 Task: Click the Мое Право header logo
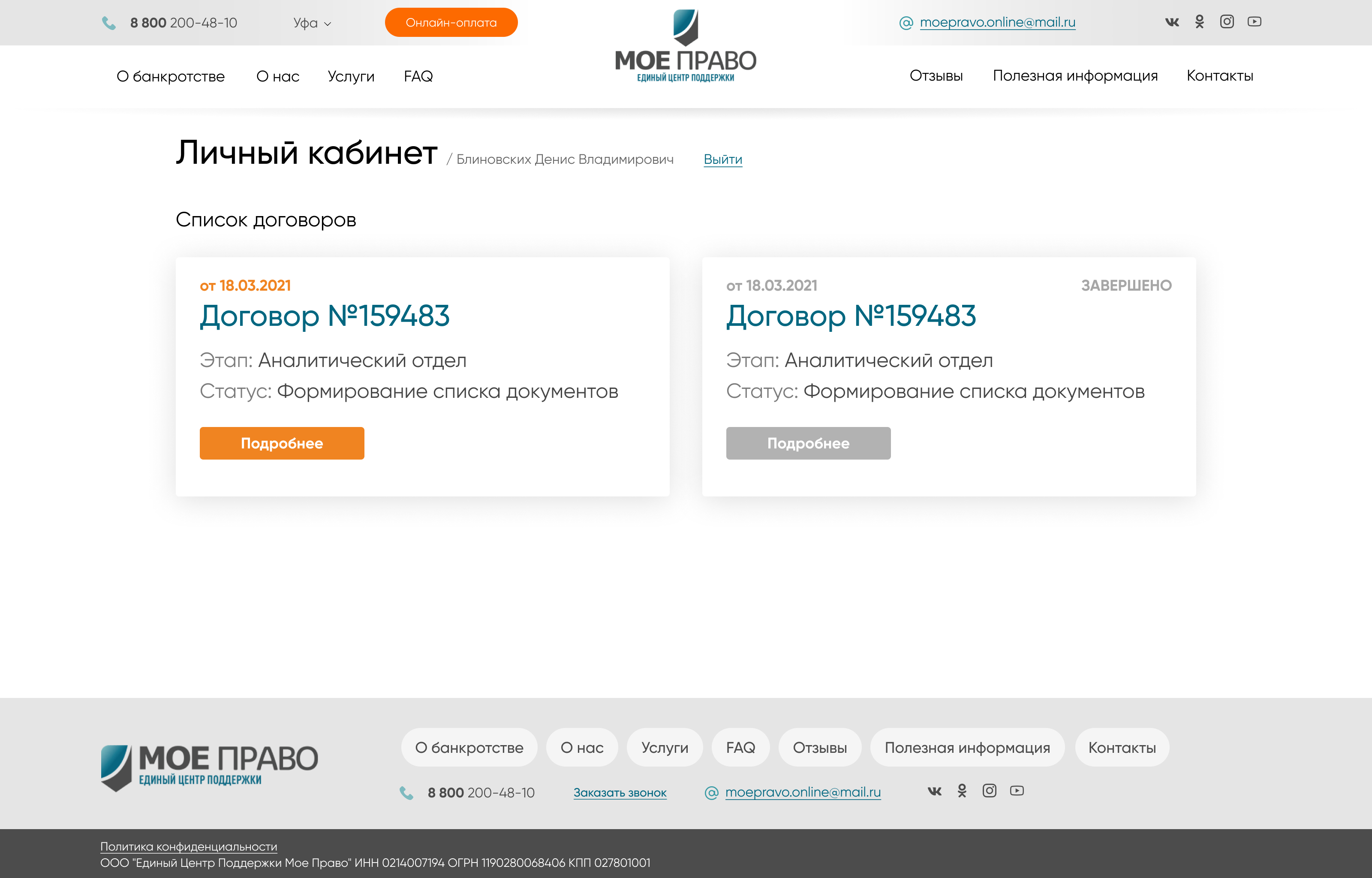pos(685,45)
